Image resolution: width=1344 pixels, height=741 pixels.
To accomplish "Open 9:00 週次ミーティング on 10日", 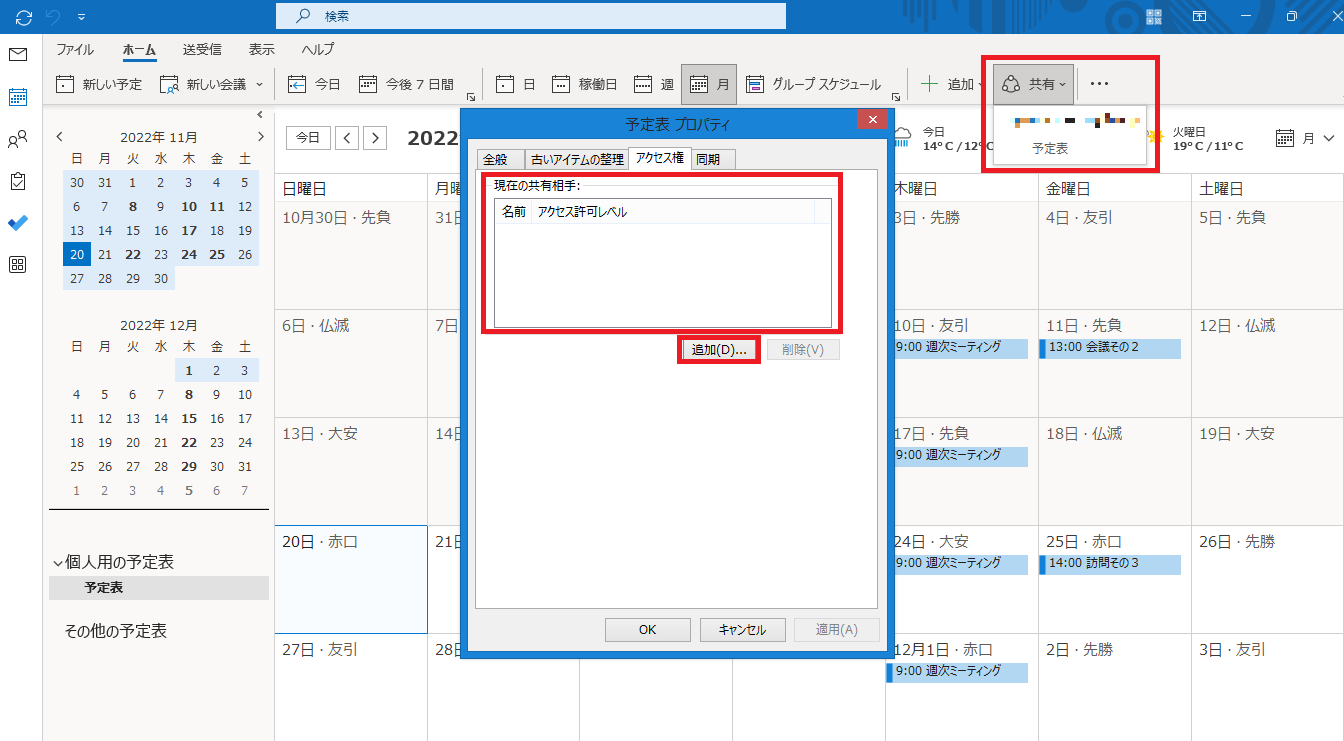I will click(957, 348).
